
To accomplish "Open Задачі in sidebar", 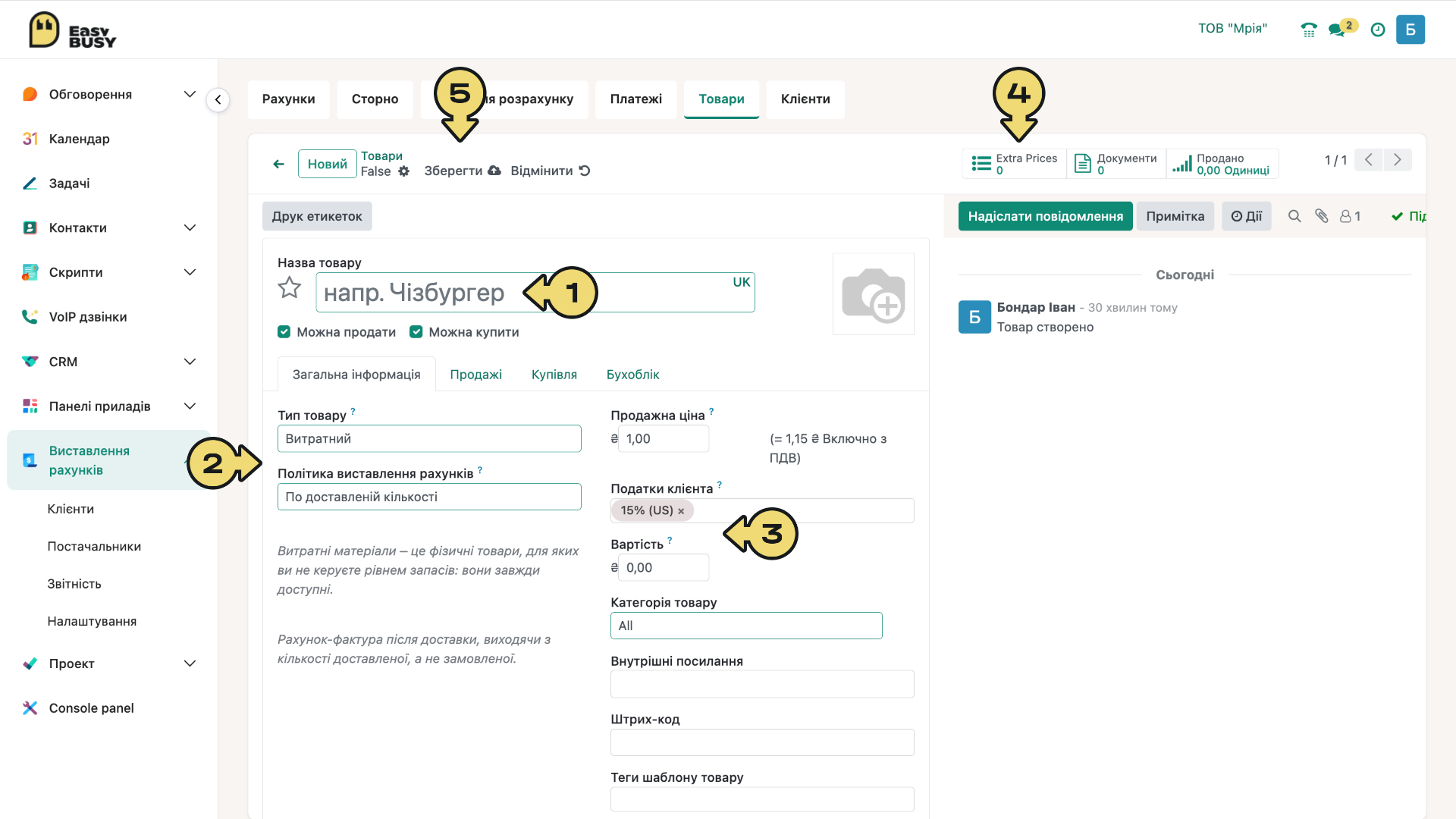I will point(69,184).
